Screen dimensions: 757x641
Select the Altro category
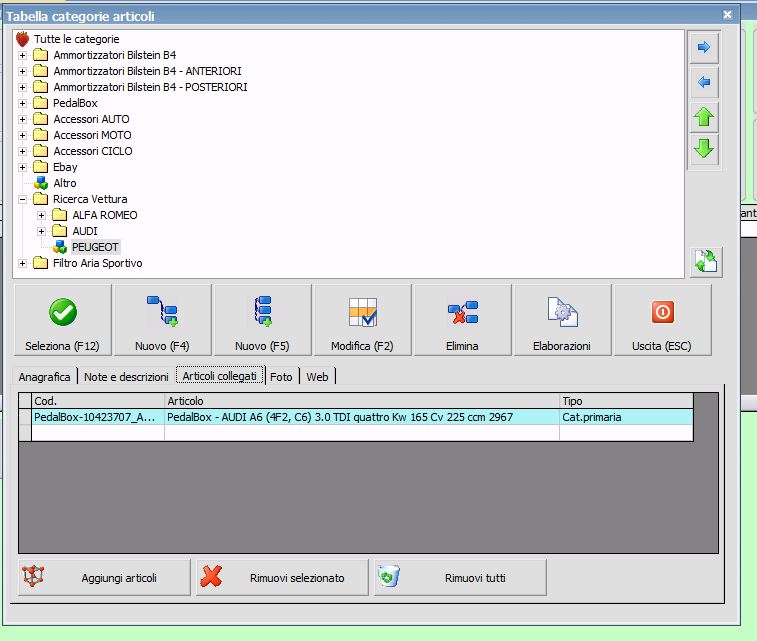click(x=65, y=183)
